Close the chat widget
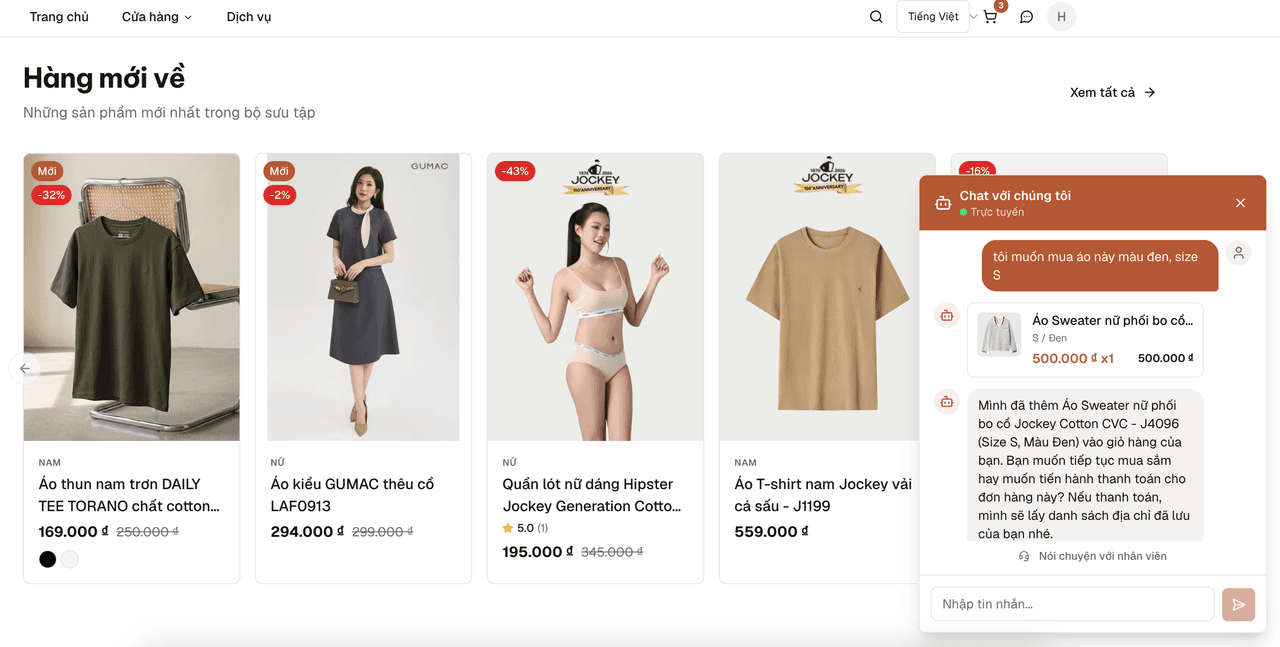Screen dimensions: 1280x647 (1240, 203)
